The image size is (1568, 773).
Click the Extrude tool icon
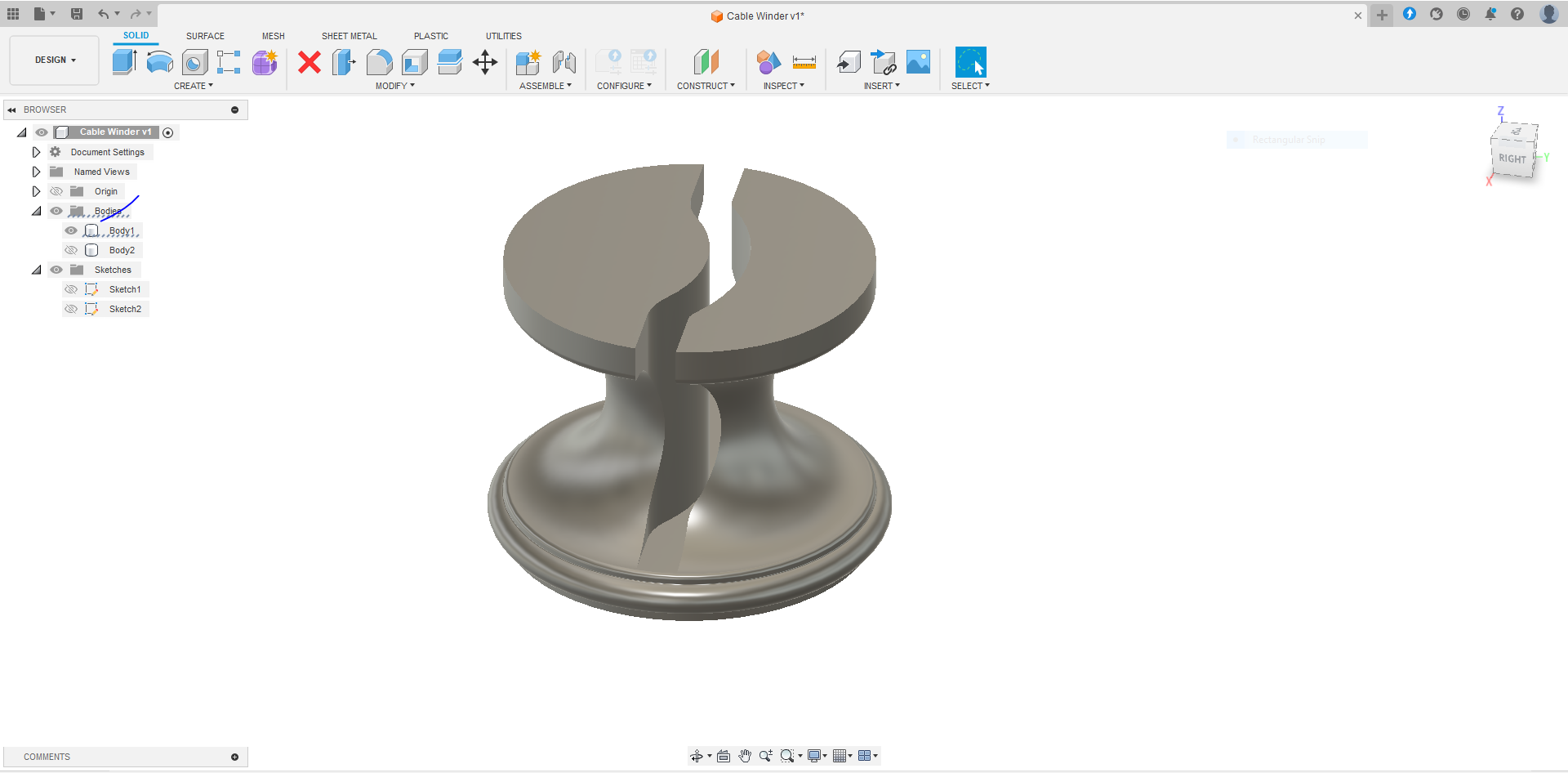pos(124,62)
